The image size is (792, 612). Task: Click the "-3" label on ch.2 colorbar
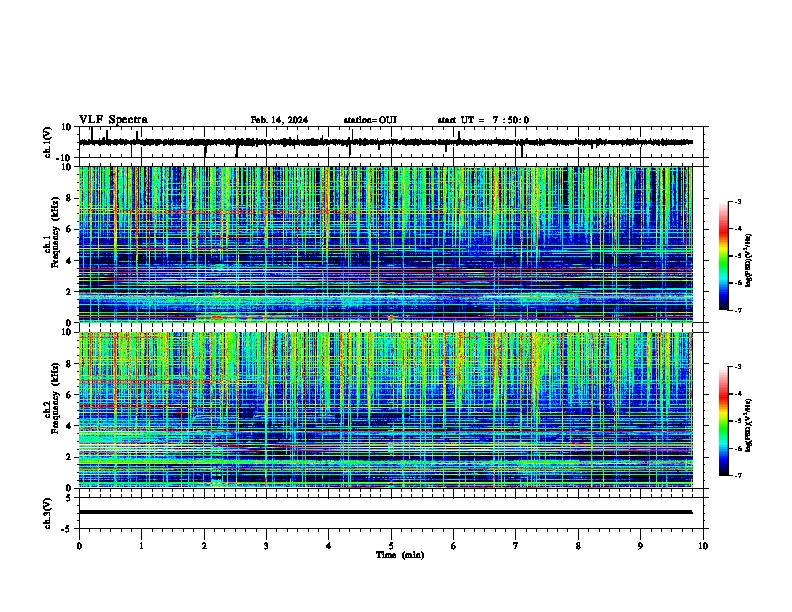(x=738, y=367)
